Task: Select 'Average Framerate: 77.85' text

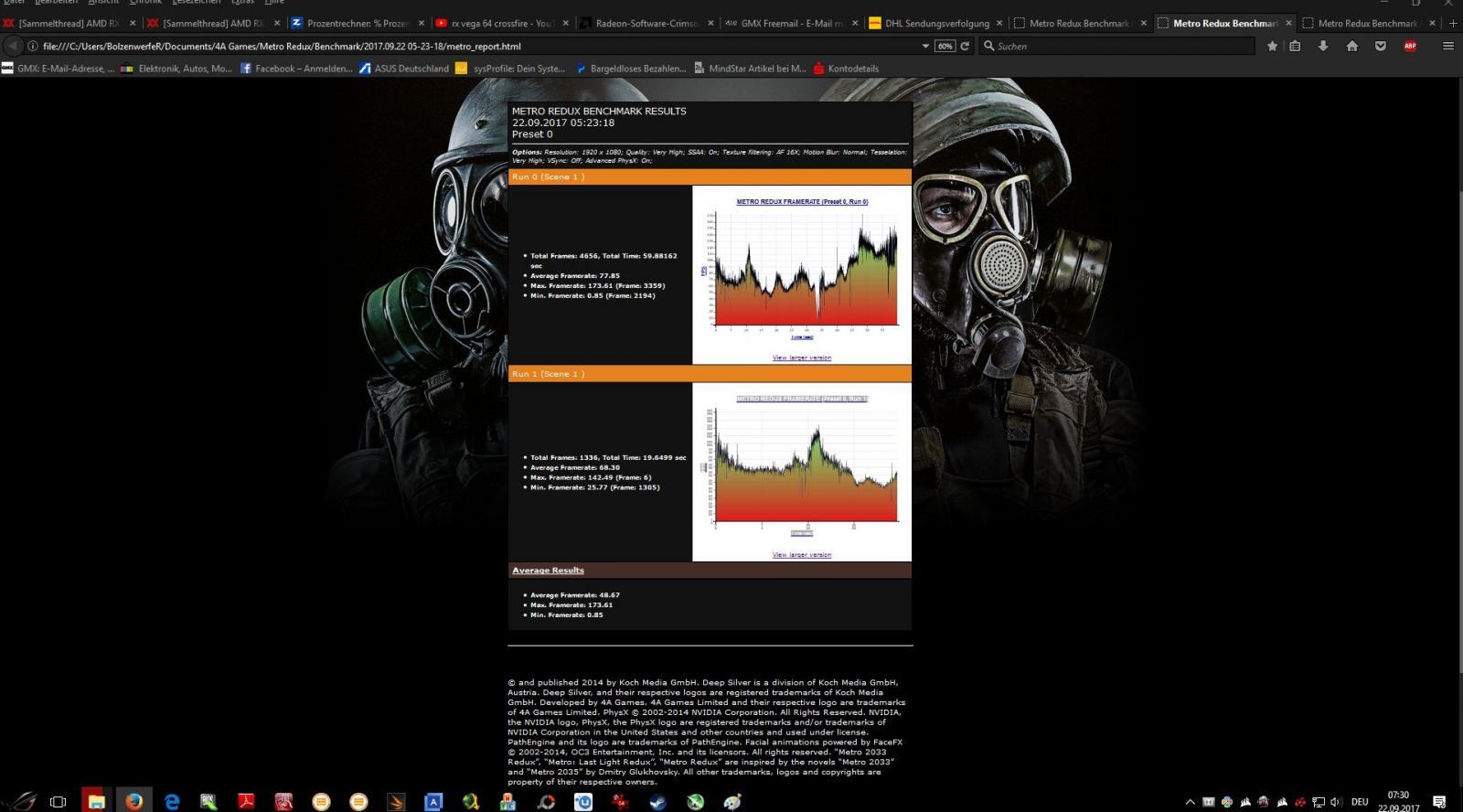Action: point(575,275)
